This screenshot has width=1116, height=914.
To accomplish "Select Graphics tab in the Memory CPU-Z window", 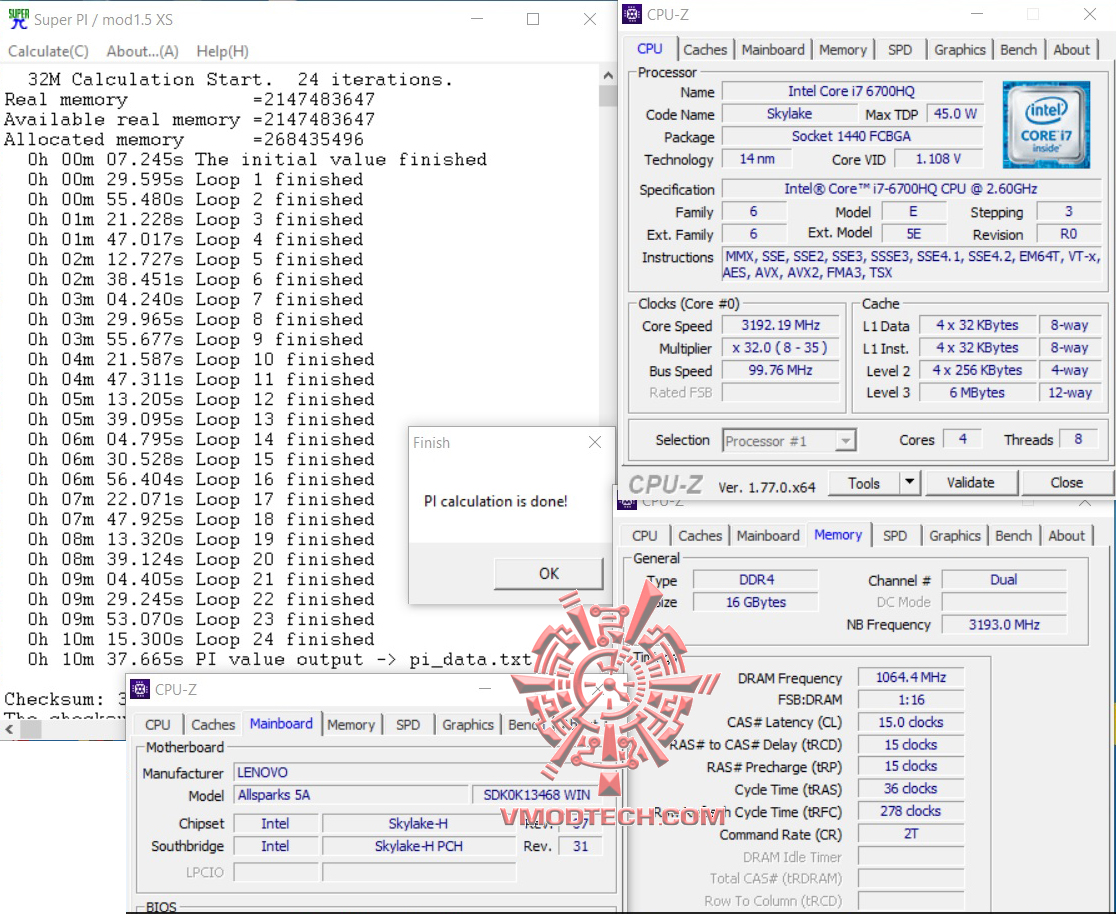I will tap(954, 535).
